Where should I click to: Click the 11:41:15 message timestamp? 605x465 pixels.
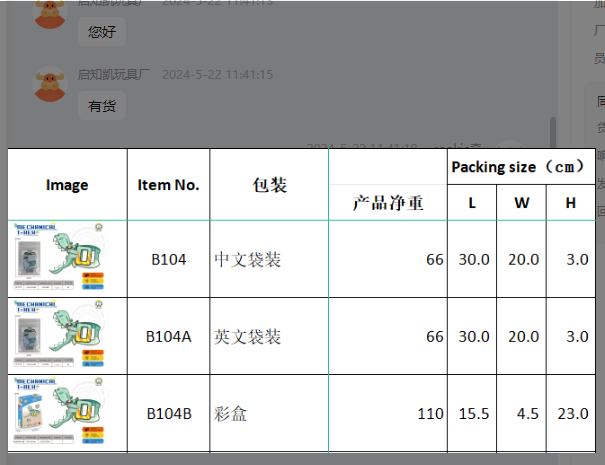coord(217,75)
